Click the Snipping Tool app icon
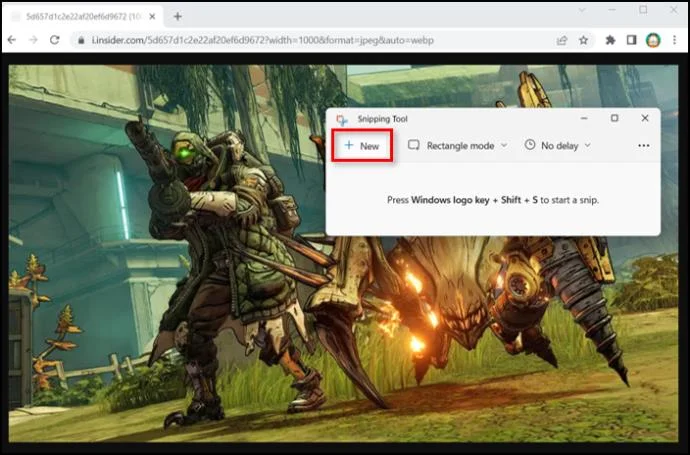The width and height of the screenshot is (690, 455). pos(342,119)
